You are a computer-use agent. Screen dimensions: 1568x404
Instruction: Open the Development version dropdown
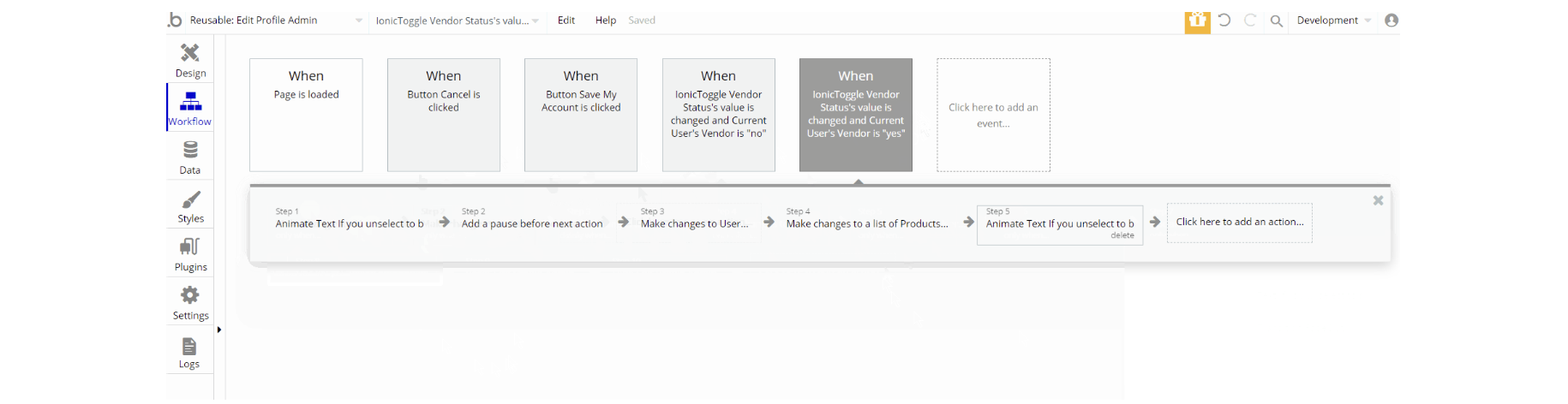pos(1368,21)
